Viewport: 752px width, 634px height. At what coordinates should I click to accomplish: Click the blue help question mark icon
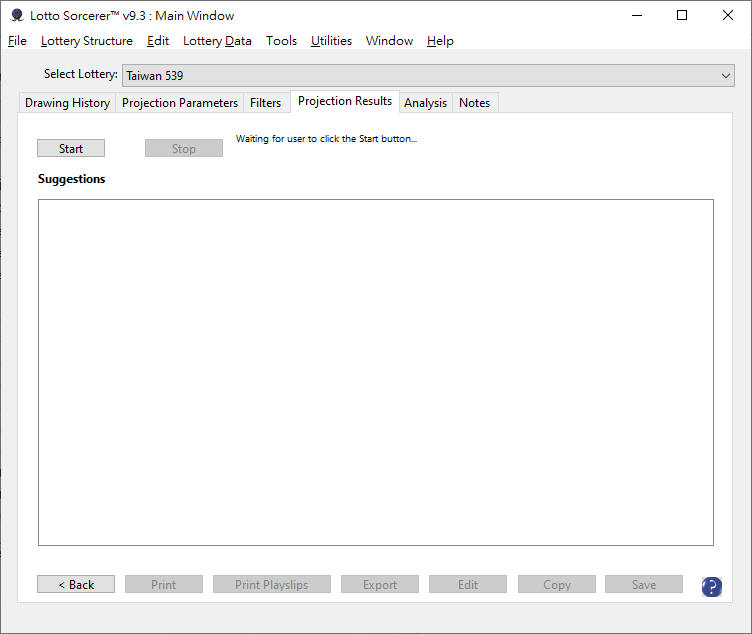point(711,586)
